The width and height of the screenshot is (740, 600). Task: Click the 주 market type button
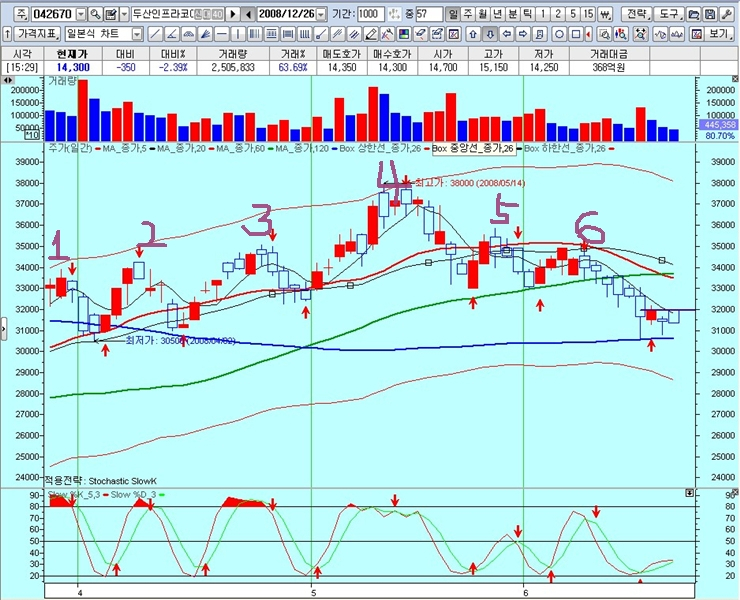point(21,15)
